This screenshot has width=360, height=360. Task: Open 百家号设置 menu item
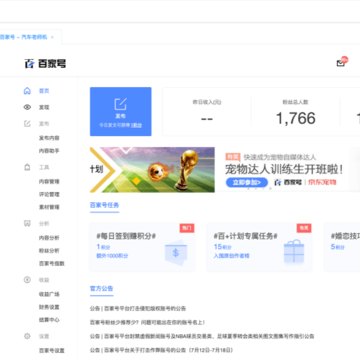tap(52, 351)
